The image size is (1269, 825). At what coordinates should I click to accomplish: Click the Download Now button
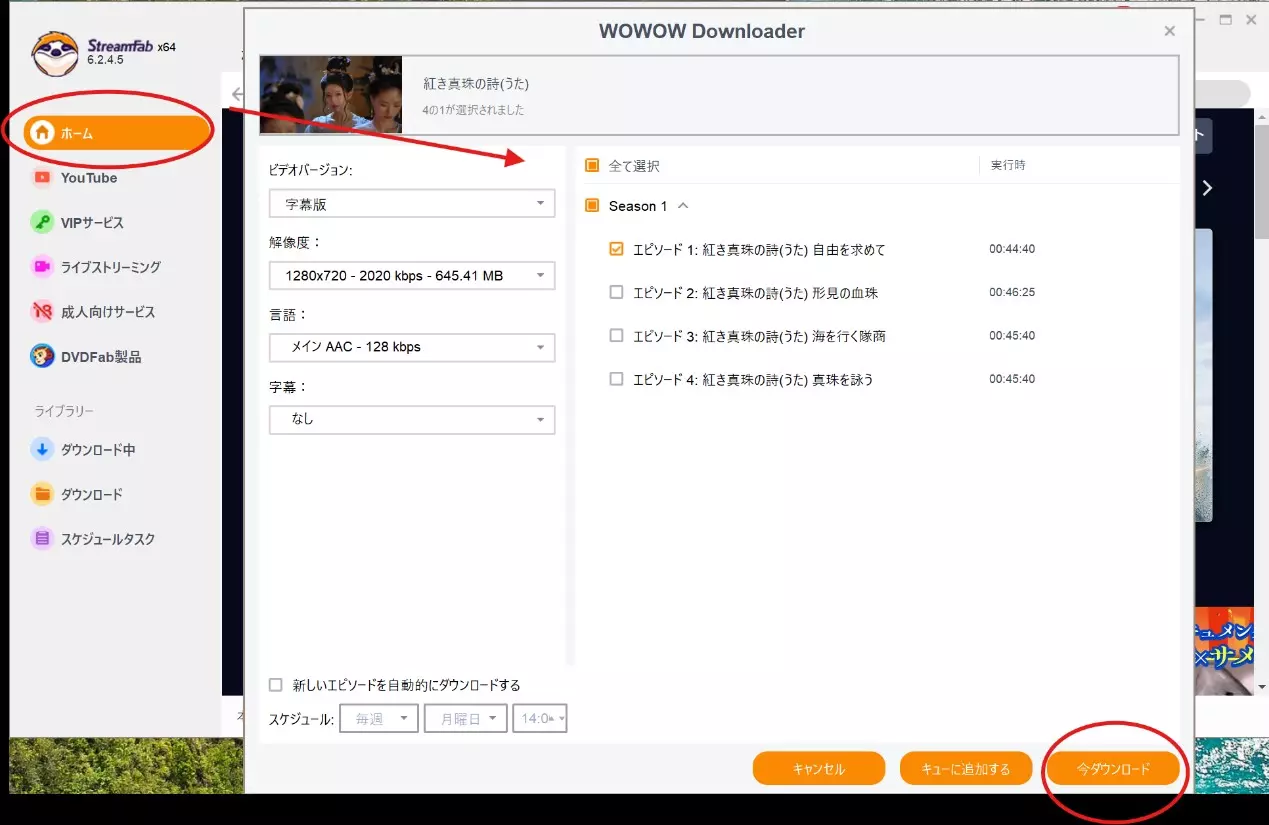1113,769
